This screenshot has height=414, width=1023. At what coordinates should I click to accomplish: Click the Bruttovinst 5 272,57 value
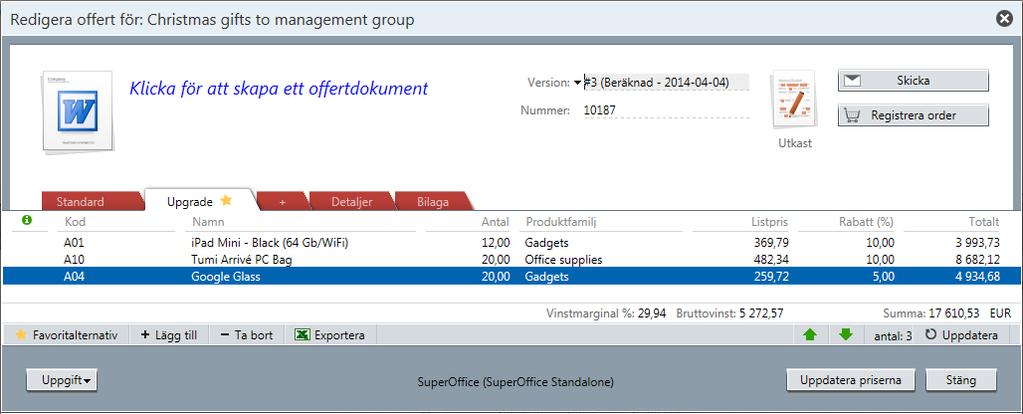coord(761,314)
